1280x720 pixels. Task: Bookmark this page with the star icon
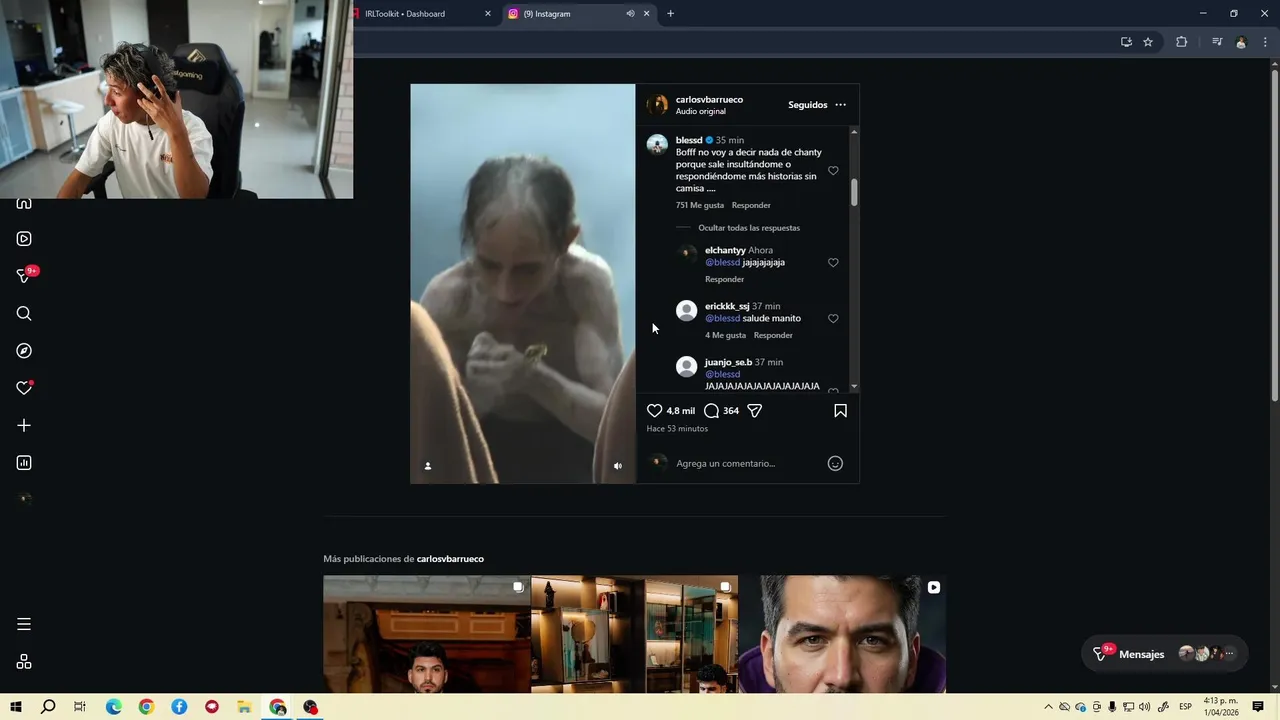point(1148,42)
